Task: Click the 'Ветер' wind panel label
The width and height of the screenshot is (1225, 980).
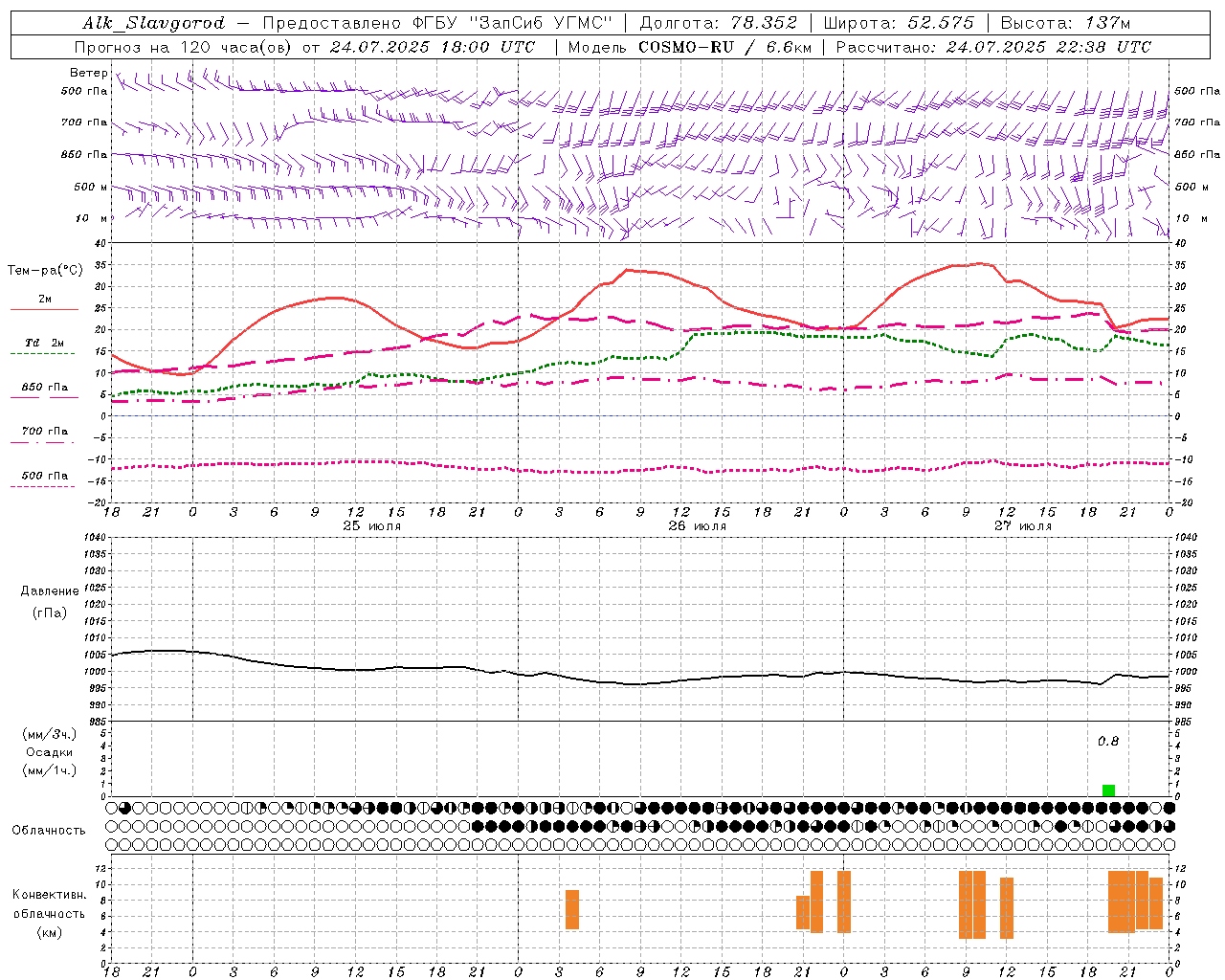Action: 88,73
